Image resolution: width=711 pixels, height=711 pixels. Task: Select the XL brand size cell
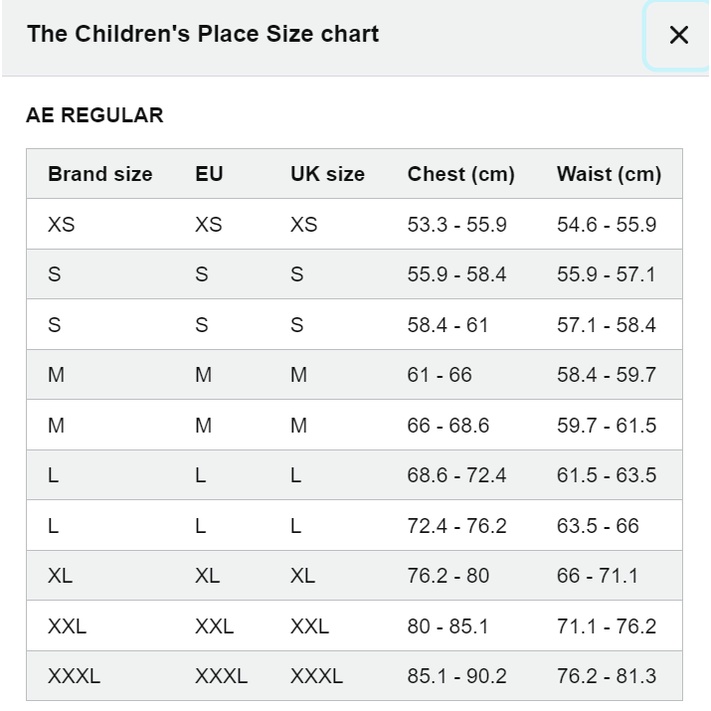[60, 576]
